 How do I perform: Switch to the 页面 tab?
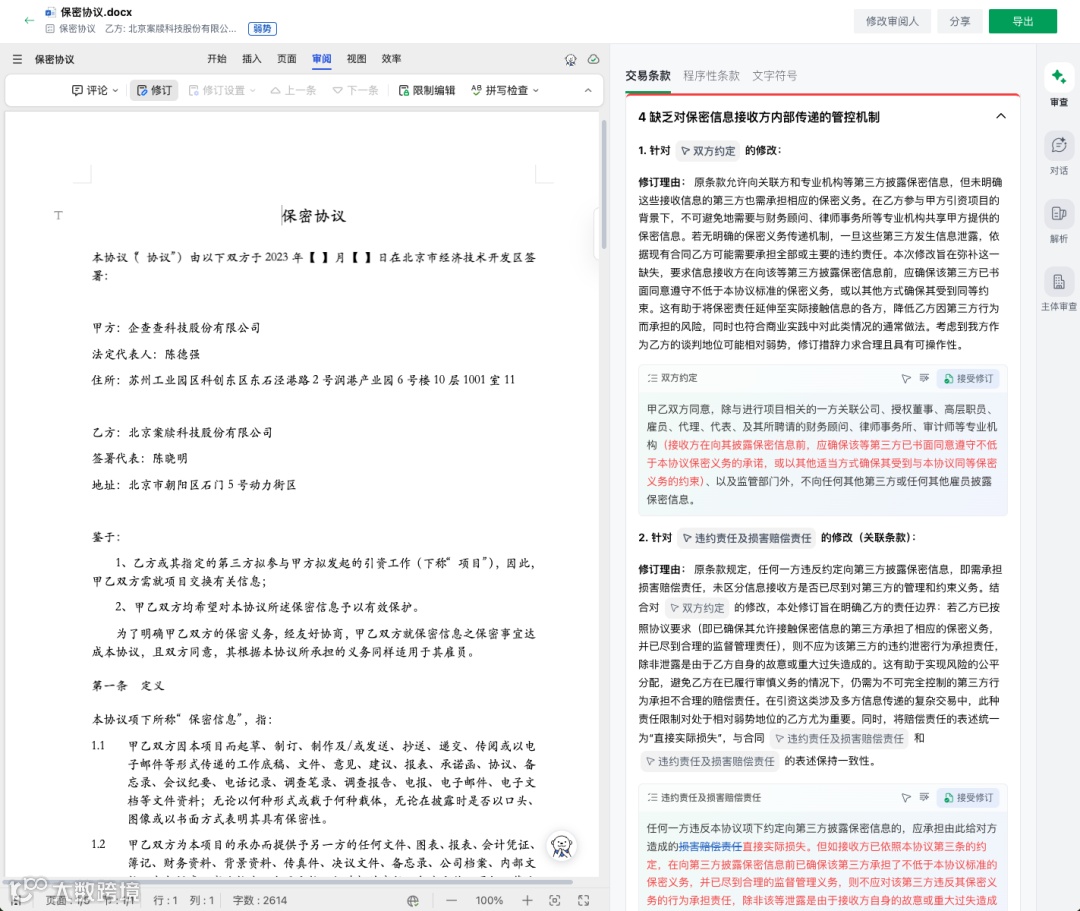[287, 59]
